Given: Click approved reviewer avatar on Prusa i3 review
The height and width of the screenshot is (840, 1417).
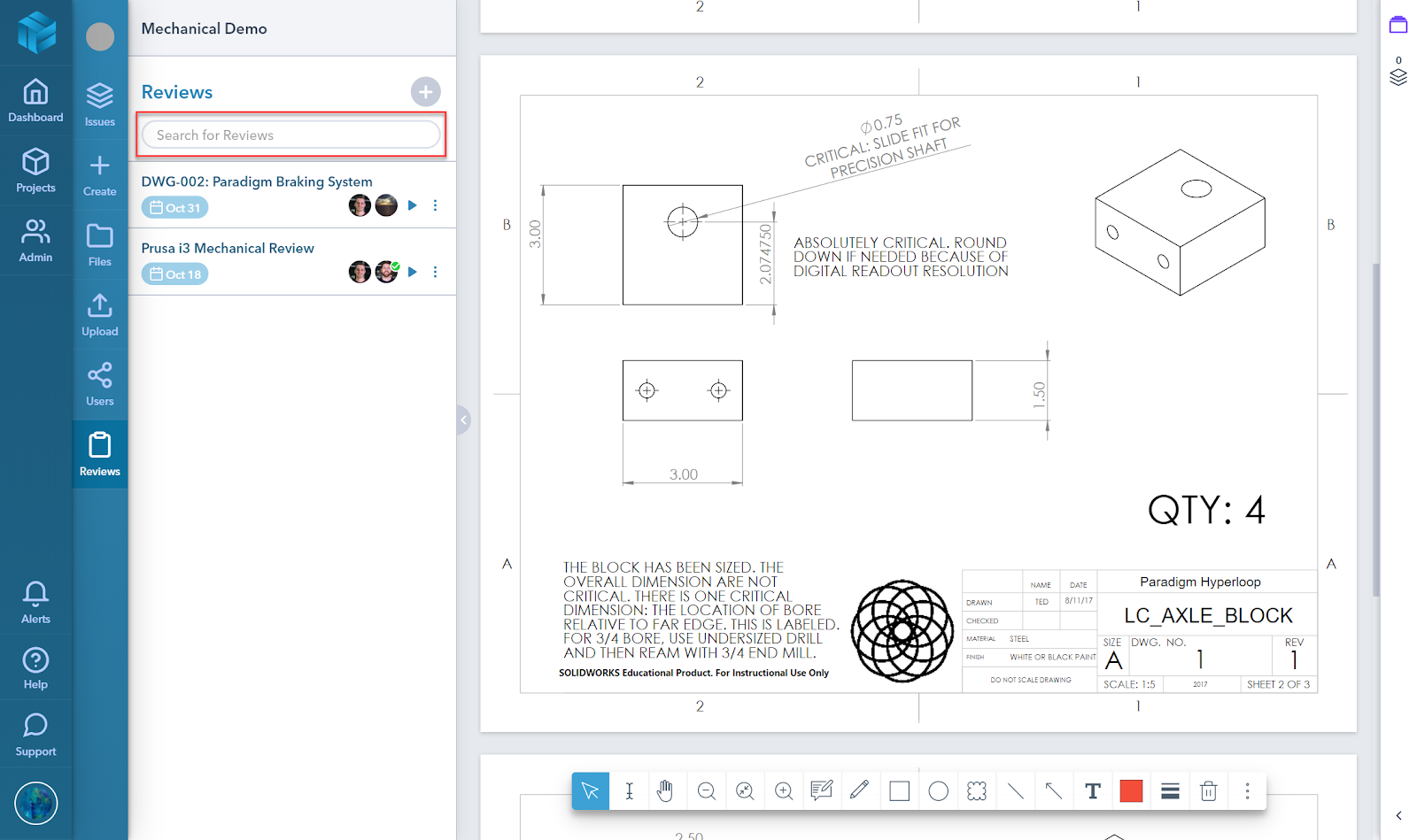Looking at the screenshot, I should pos(387,272).
